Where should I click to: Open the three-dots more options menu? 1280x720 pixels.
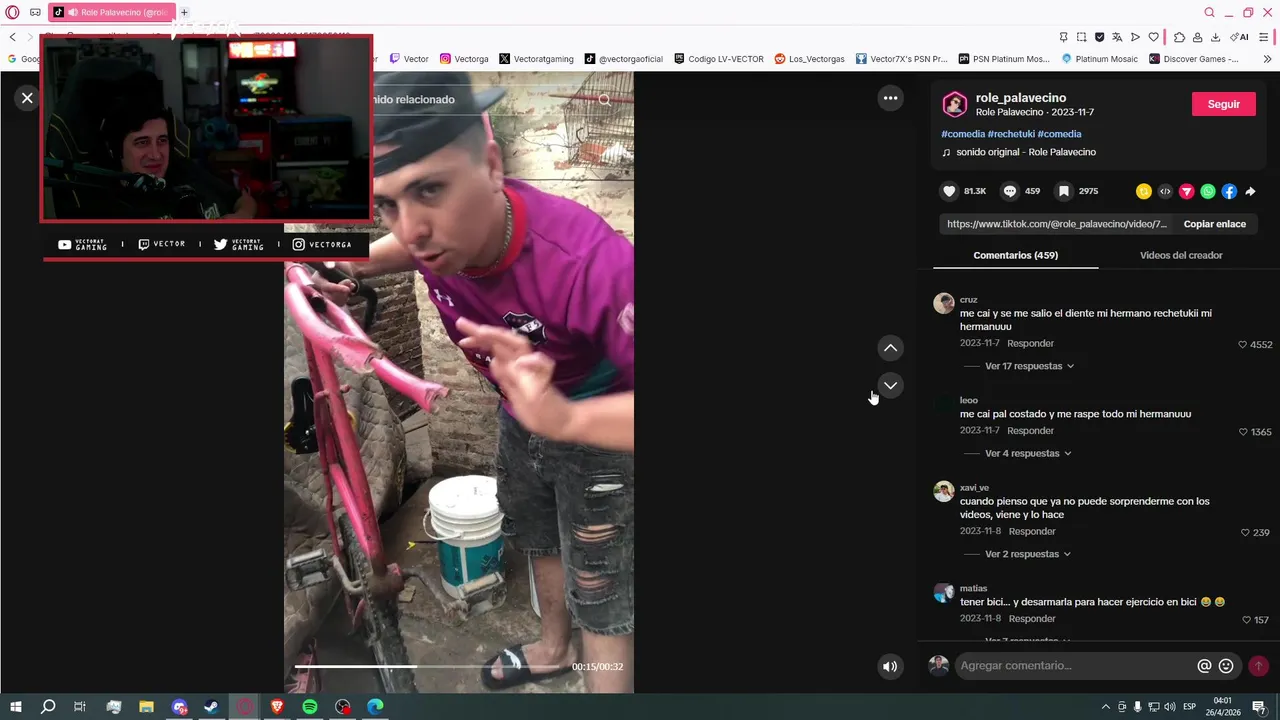(x=890, y=98)
